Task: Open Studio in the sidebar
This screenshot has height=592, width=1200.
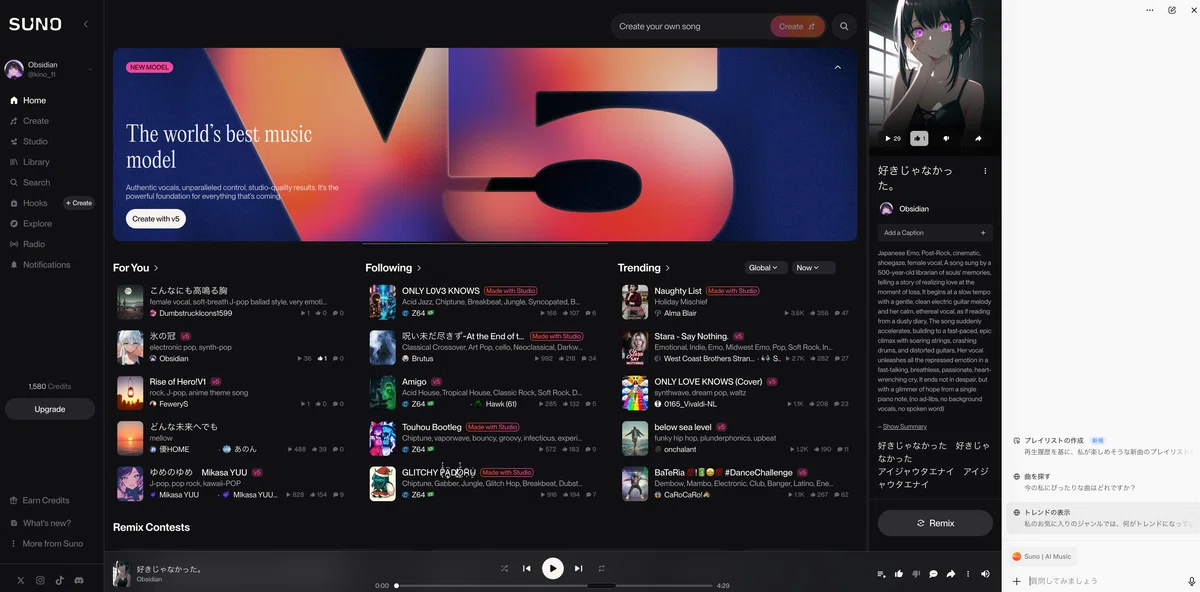Action: point(29,142)
